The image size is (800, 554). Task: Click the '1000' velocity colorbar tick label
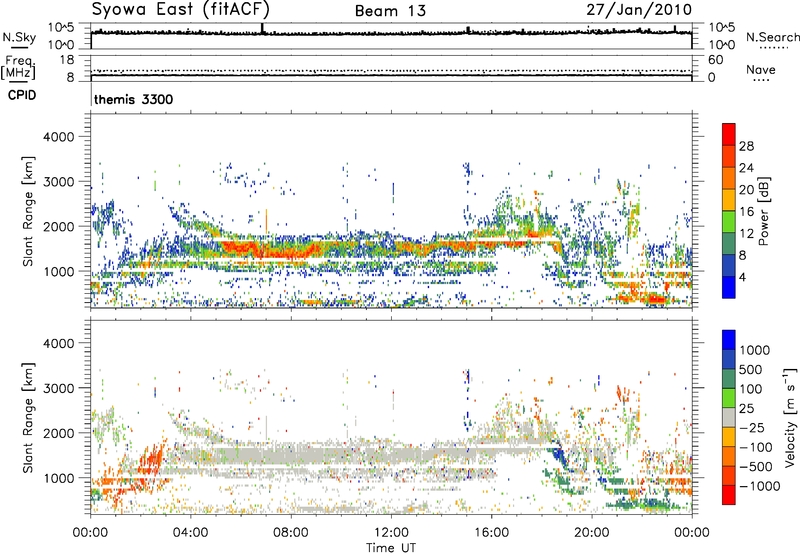pos(754,350)
